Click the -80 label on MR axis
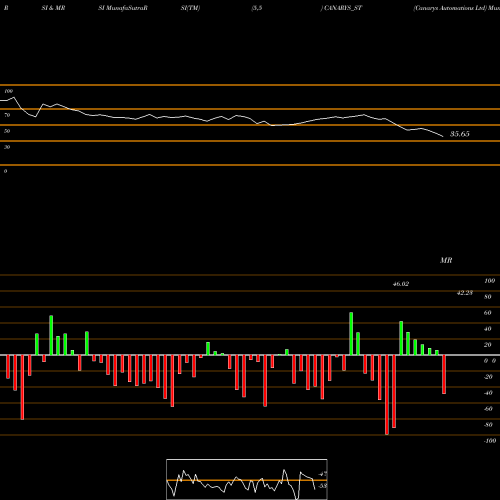This screenshot has height=500, width=500. tap(488, 425)
